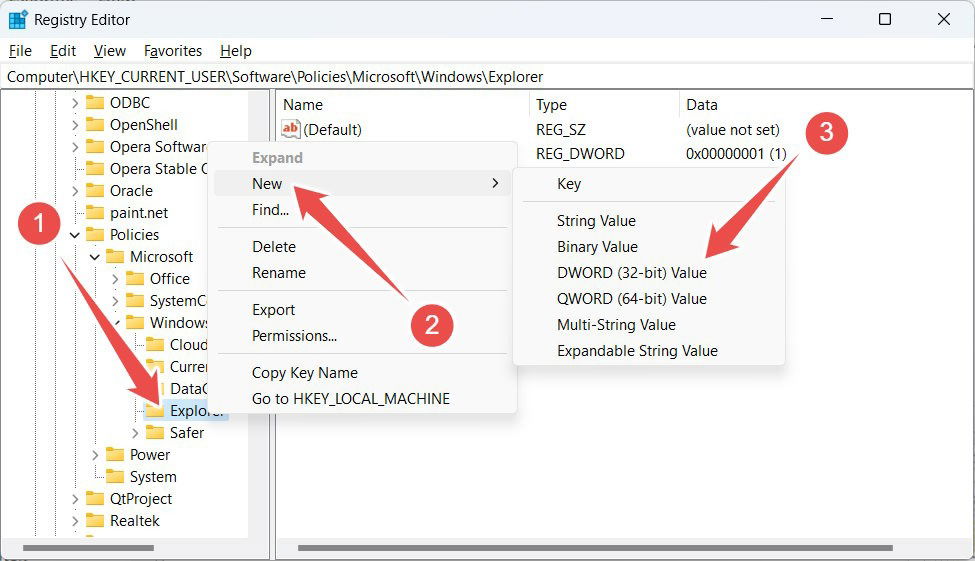Create a new Binary Value
The image size is (975, 561).
point(649,247)
